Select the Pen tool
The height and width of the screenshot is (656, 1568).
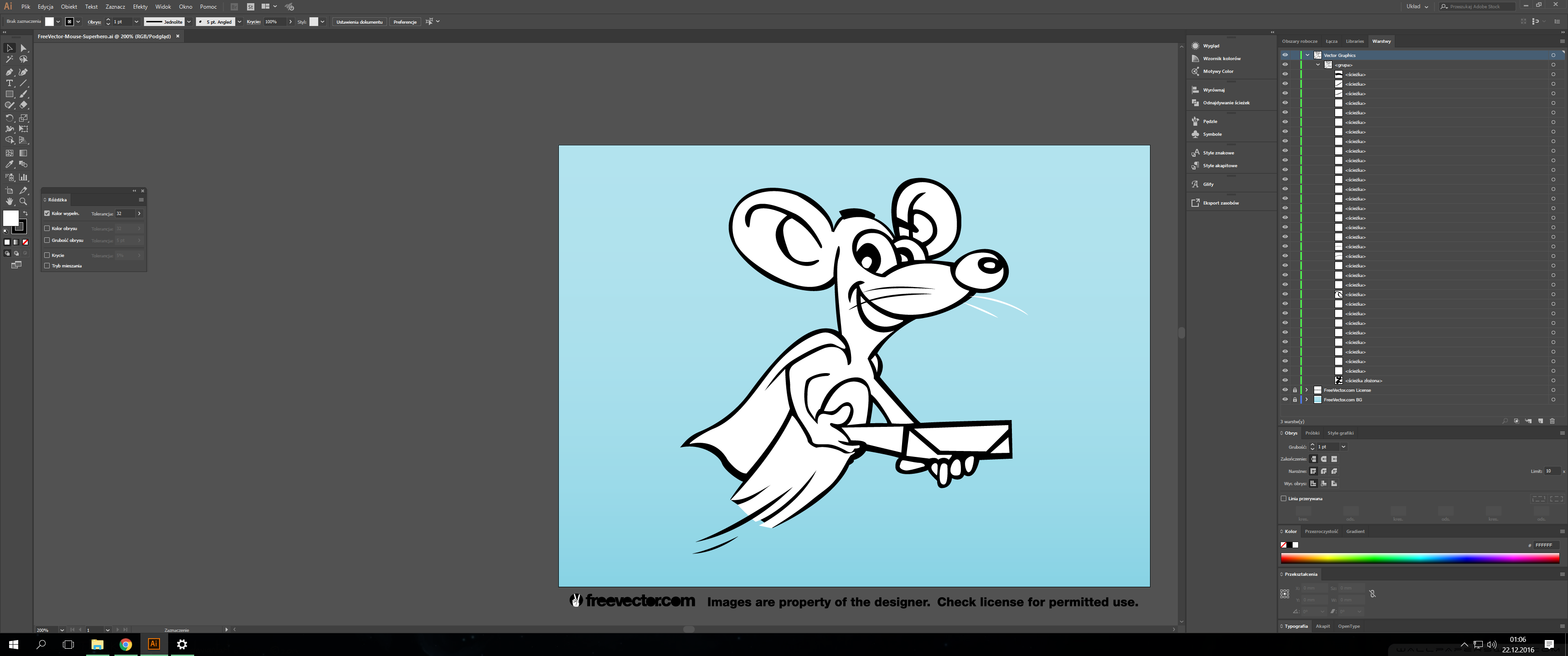pyautogui.click(x=9, y=72)
